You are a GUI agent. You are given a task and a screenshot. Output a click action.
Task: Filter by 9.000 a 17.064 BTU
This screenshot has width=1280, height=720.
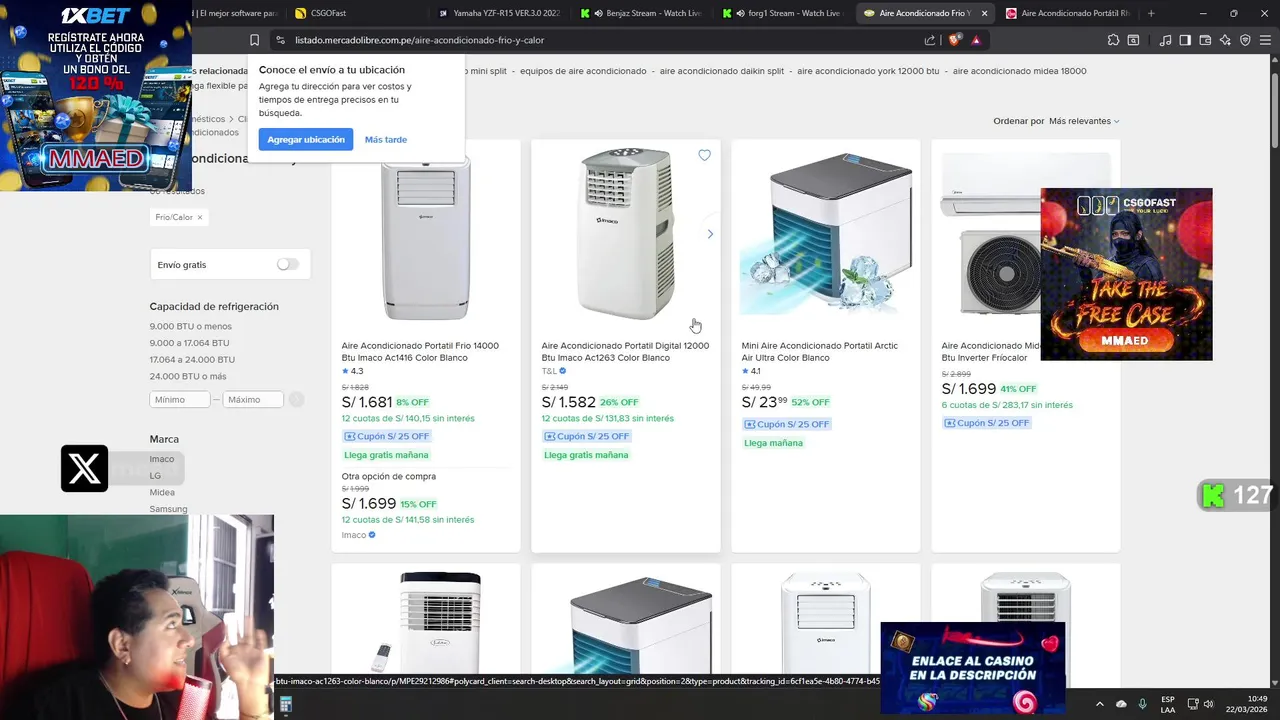pyautogui.click(x=190, y=343)
